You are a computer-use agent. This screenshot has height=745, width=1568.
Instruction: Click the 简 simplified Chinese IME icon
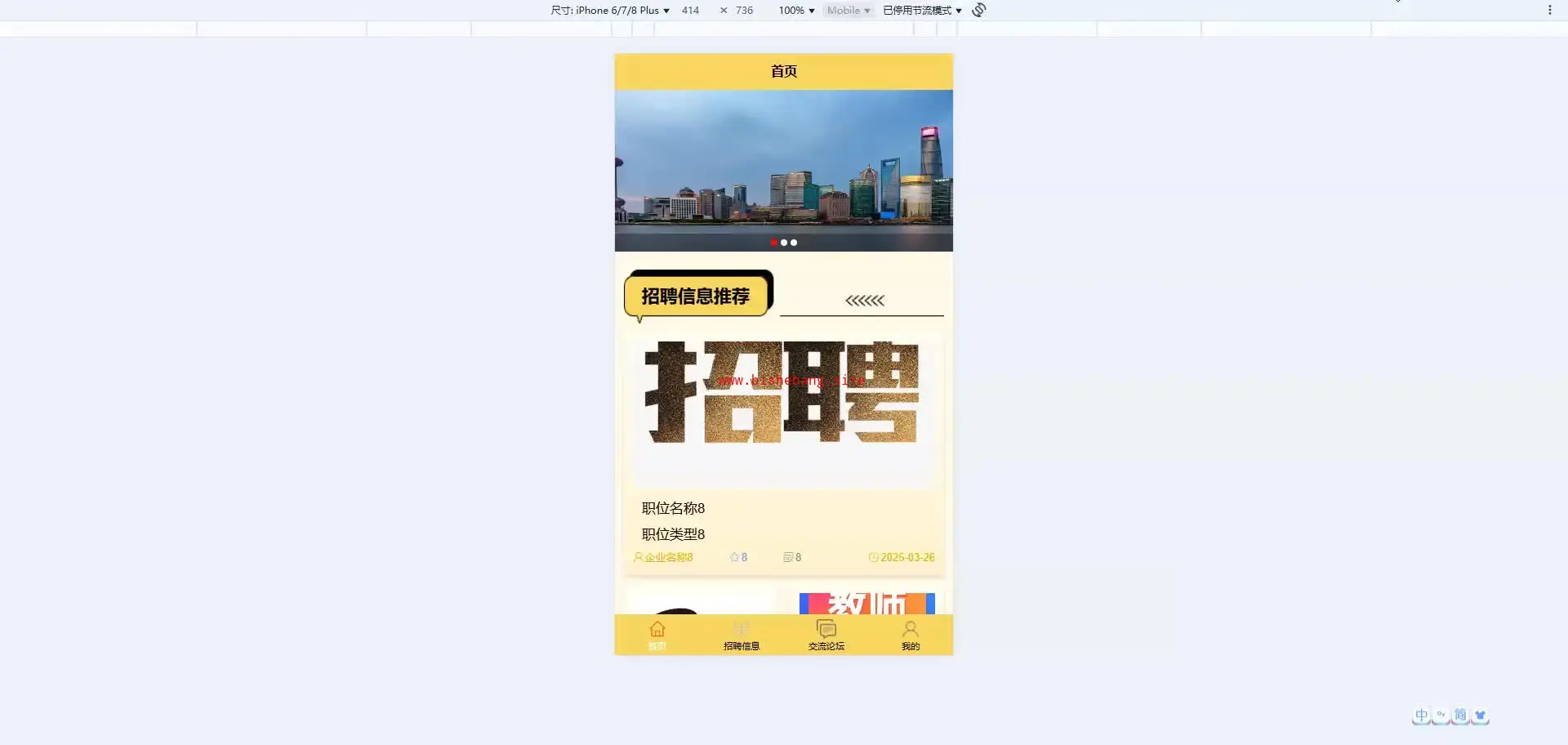tap(1461, 716)
